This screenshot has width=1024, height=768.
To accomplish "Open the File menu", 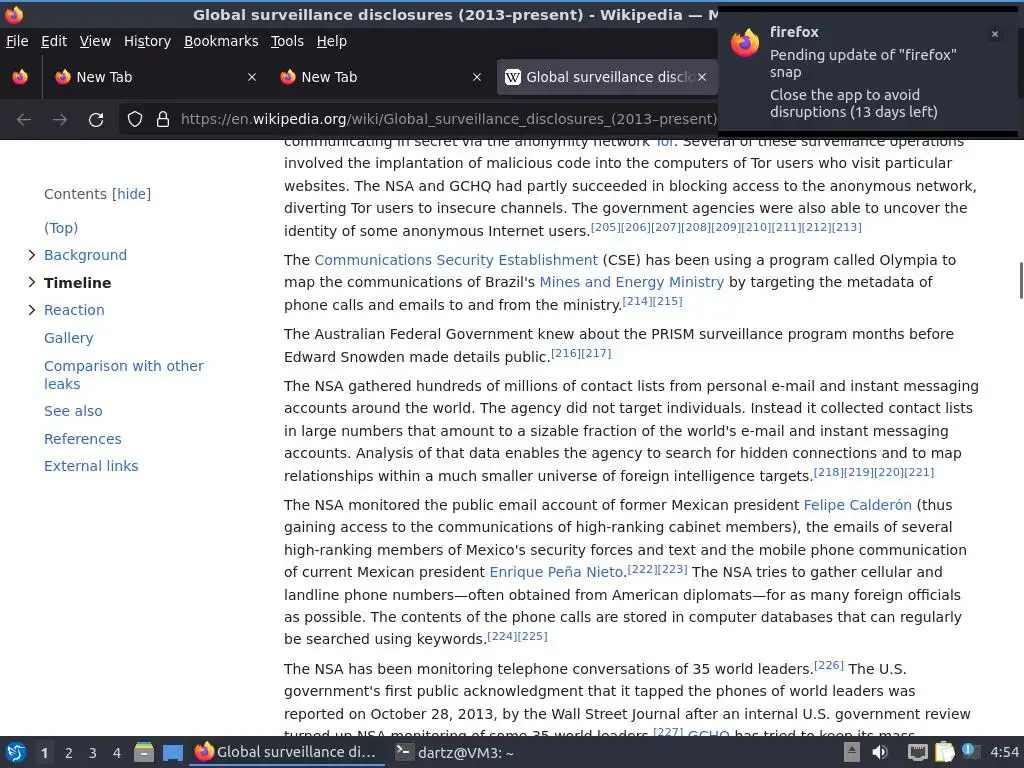I will (17, 41).
